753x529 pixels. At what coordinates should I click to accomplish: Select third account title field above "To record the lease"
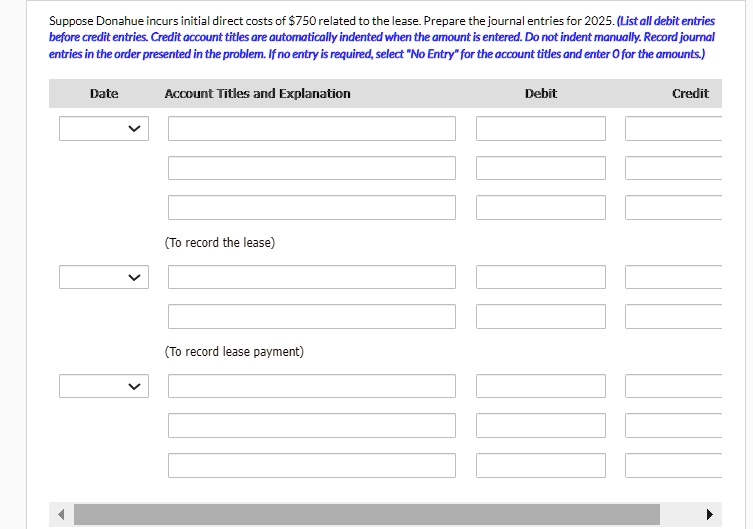[311, 207]
